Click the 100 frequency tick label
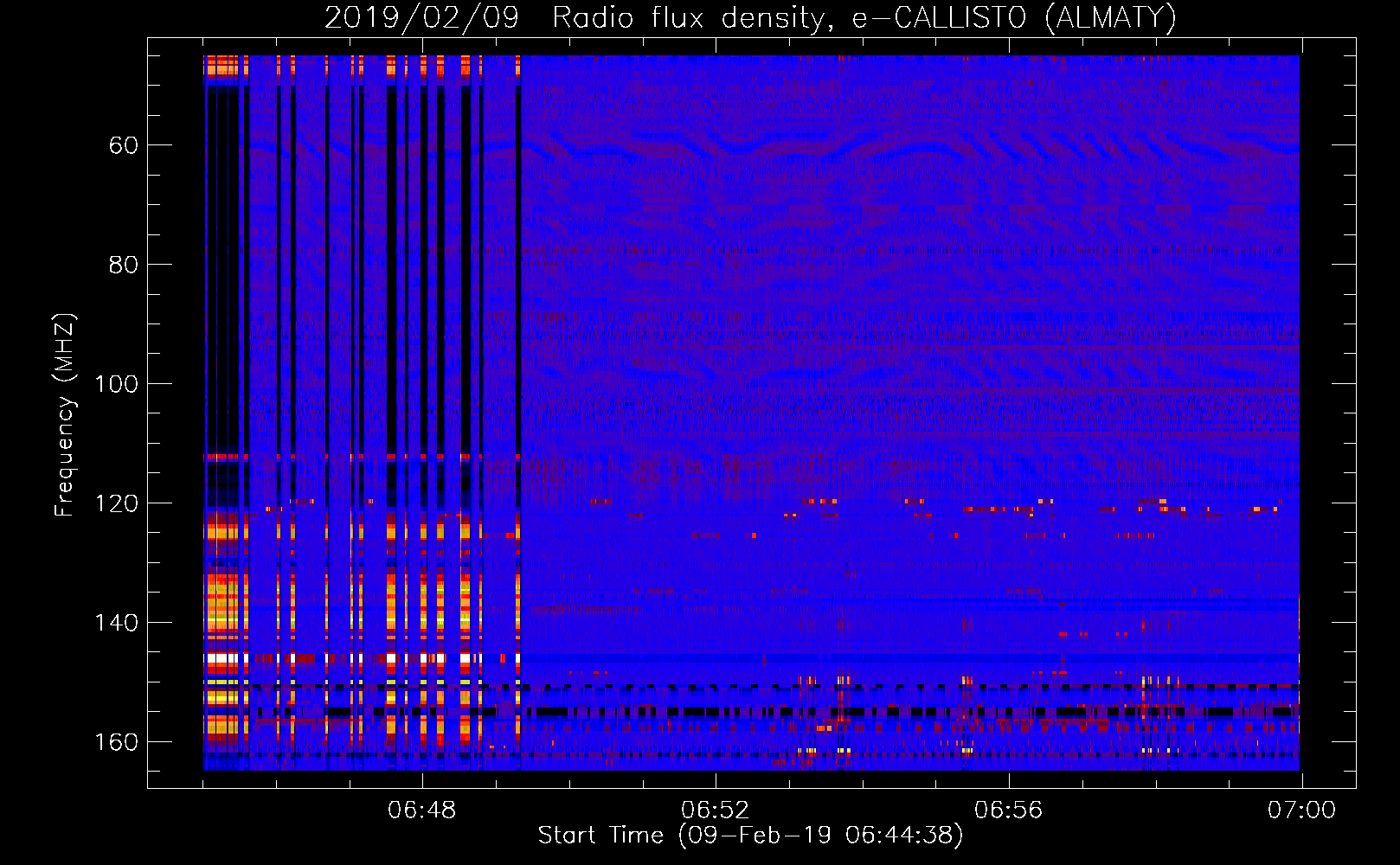1400x865 pixels. [116, 384]
